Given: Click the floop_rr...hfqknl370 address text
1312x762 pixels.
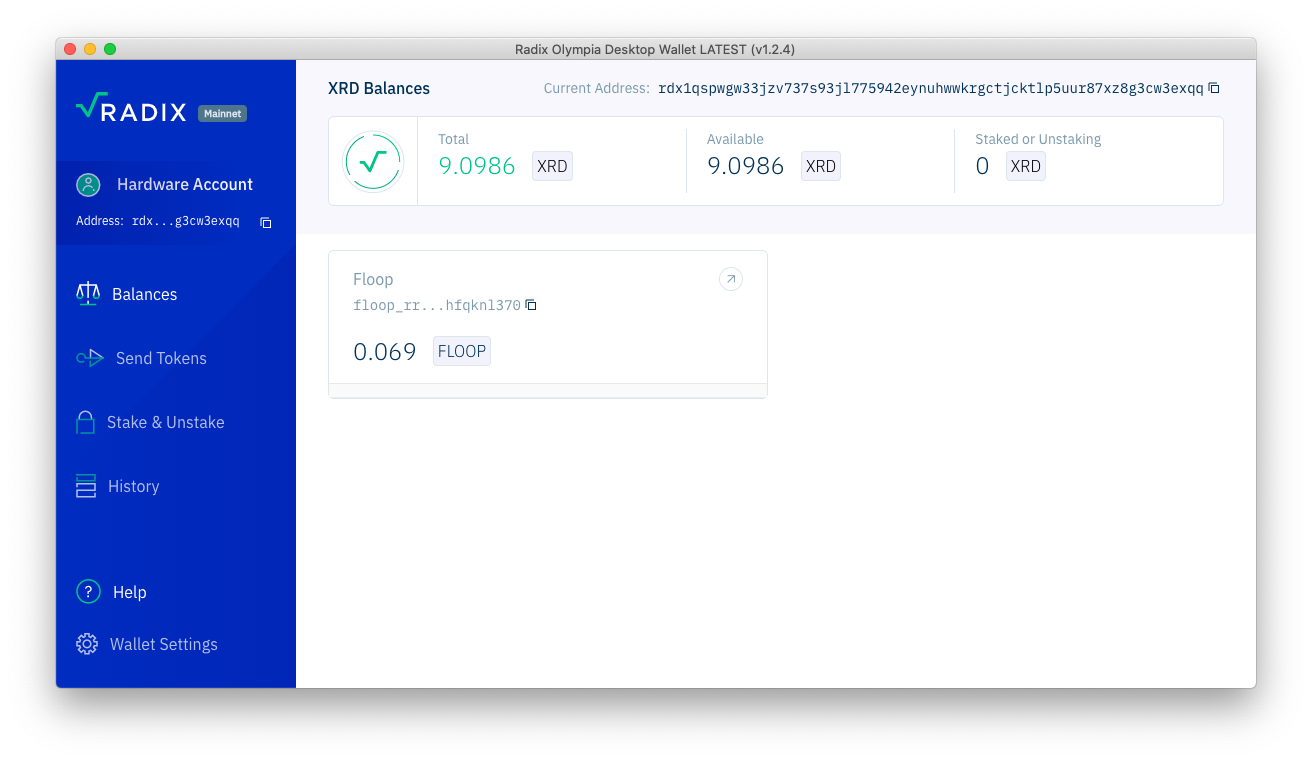Looking at the screenshot, I should (437, 305).
